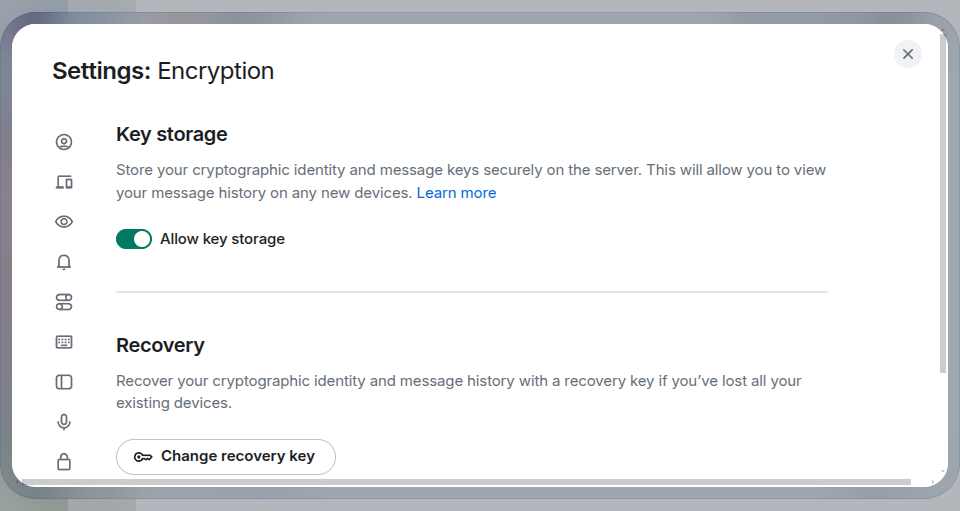Select the Keyboard settings icon
The height and width of the screenshot is (511, 960).
[64, 342]
